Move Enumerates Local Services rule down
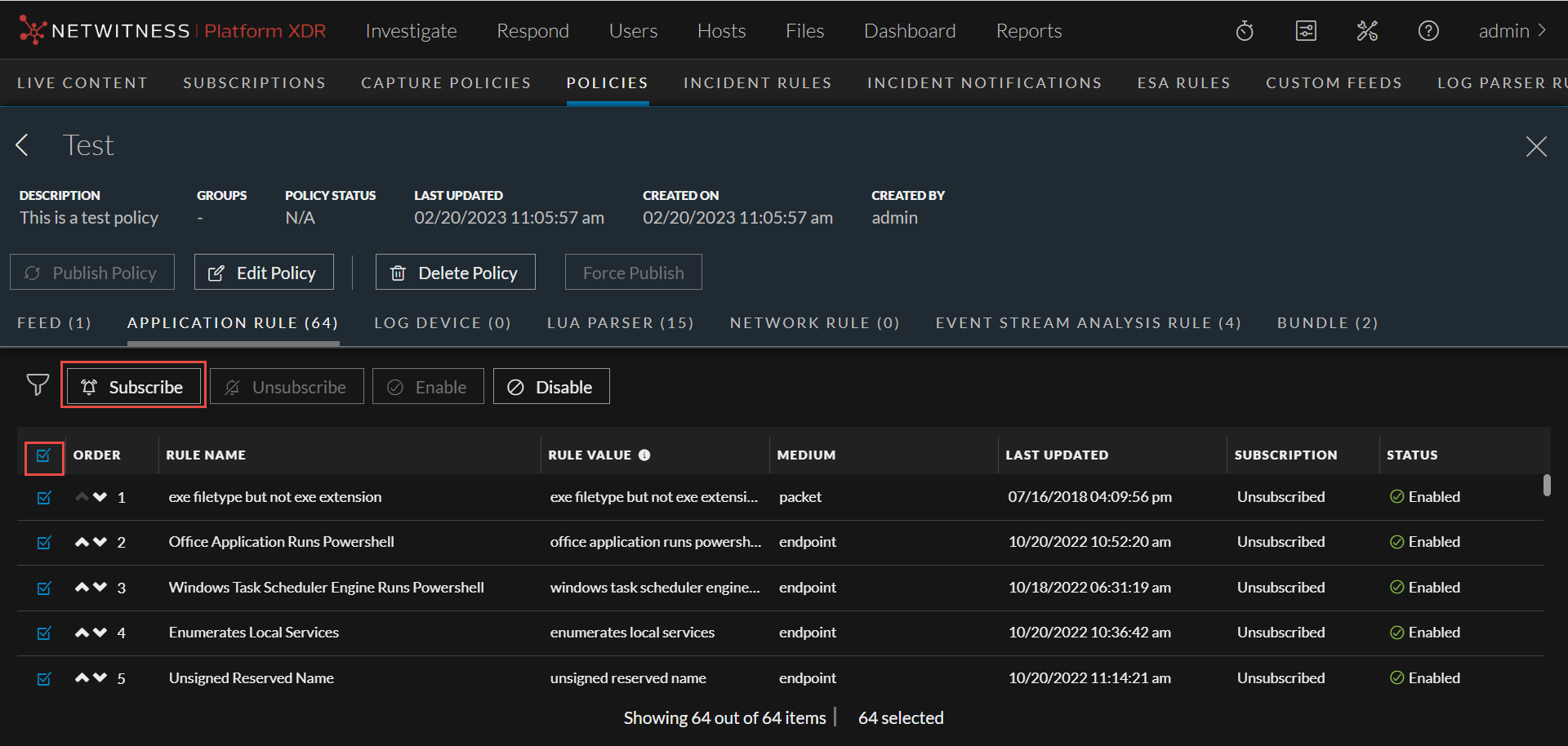Screen dimensions: 1568x746 [x=100, y=633]
